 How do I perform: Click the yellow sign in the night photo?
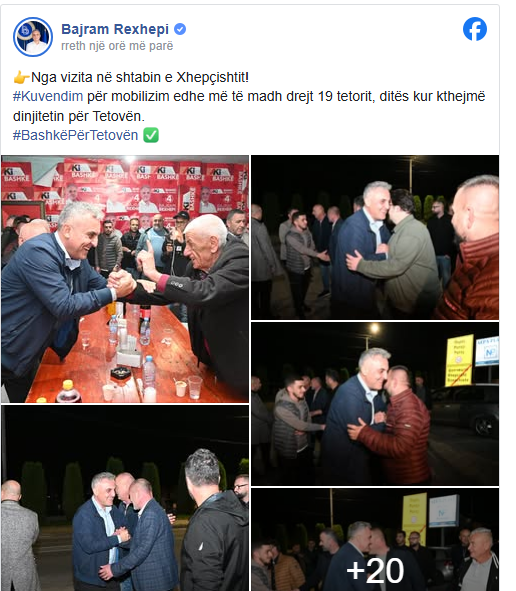pyautogui.click(x=459, y=360)
